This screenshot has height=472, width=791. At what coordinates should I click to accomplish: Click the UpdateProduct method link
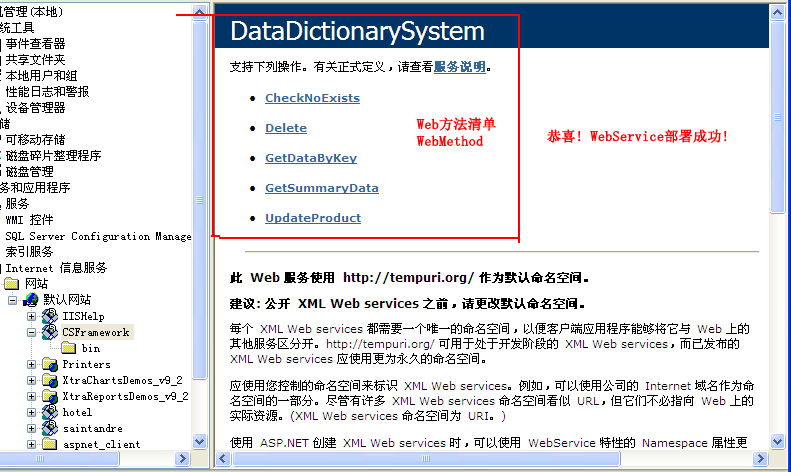[x=312, y=218]
